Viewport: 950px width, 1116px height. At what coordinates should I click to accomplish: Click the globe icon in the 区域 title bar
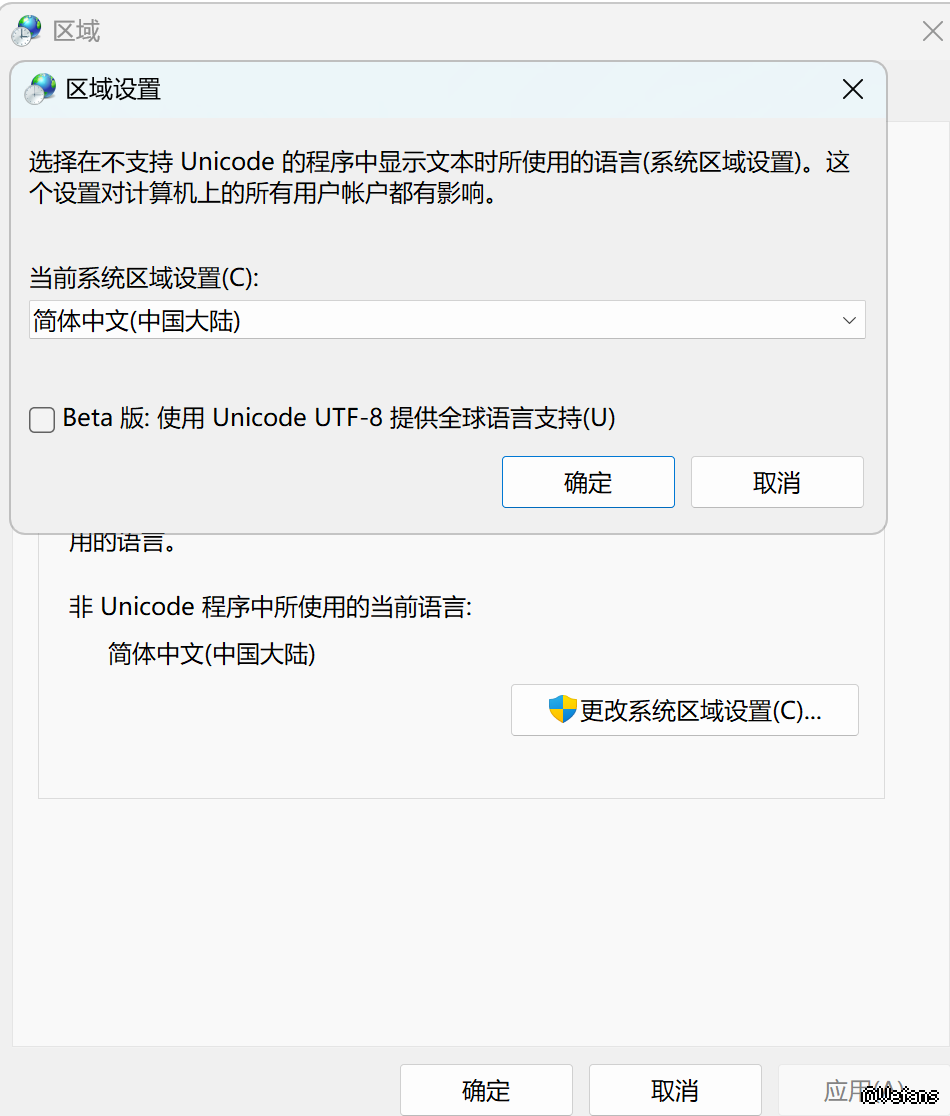(26, 31)
